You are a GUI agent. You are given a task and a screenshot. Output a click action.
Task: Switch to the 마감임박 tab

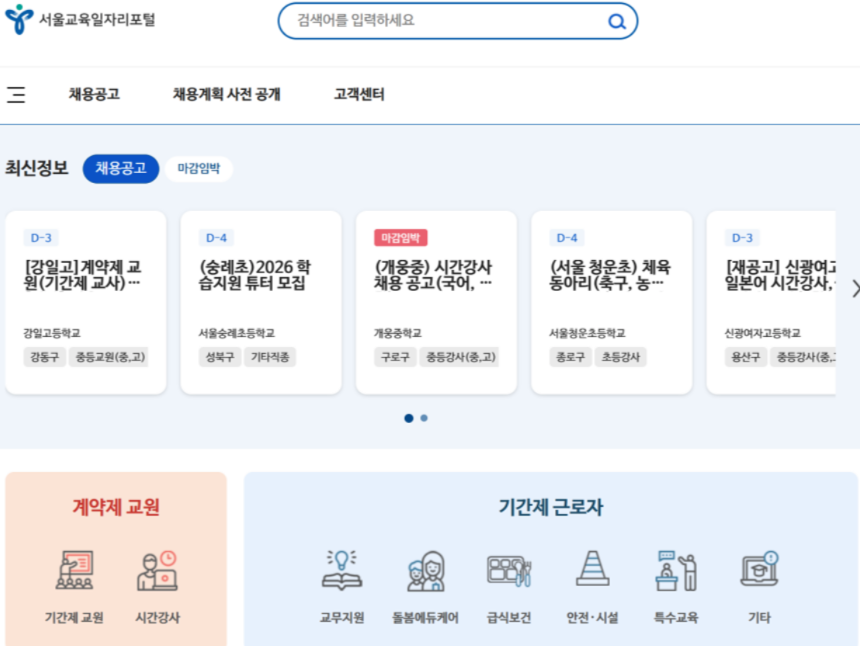(x=199, y=168)
